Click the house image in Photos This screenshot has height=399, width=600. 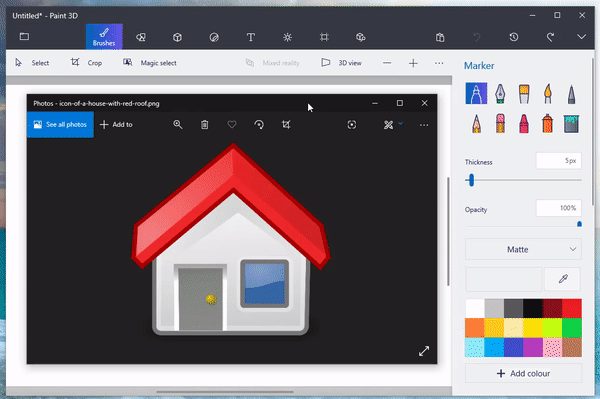pyautogui.click(x=231, y=240)
